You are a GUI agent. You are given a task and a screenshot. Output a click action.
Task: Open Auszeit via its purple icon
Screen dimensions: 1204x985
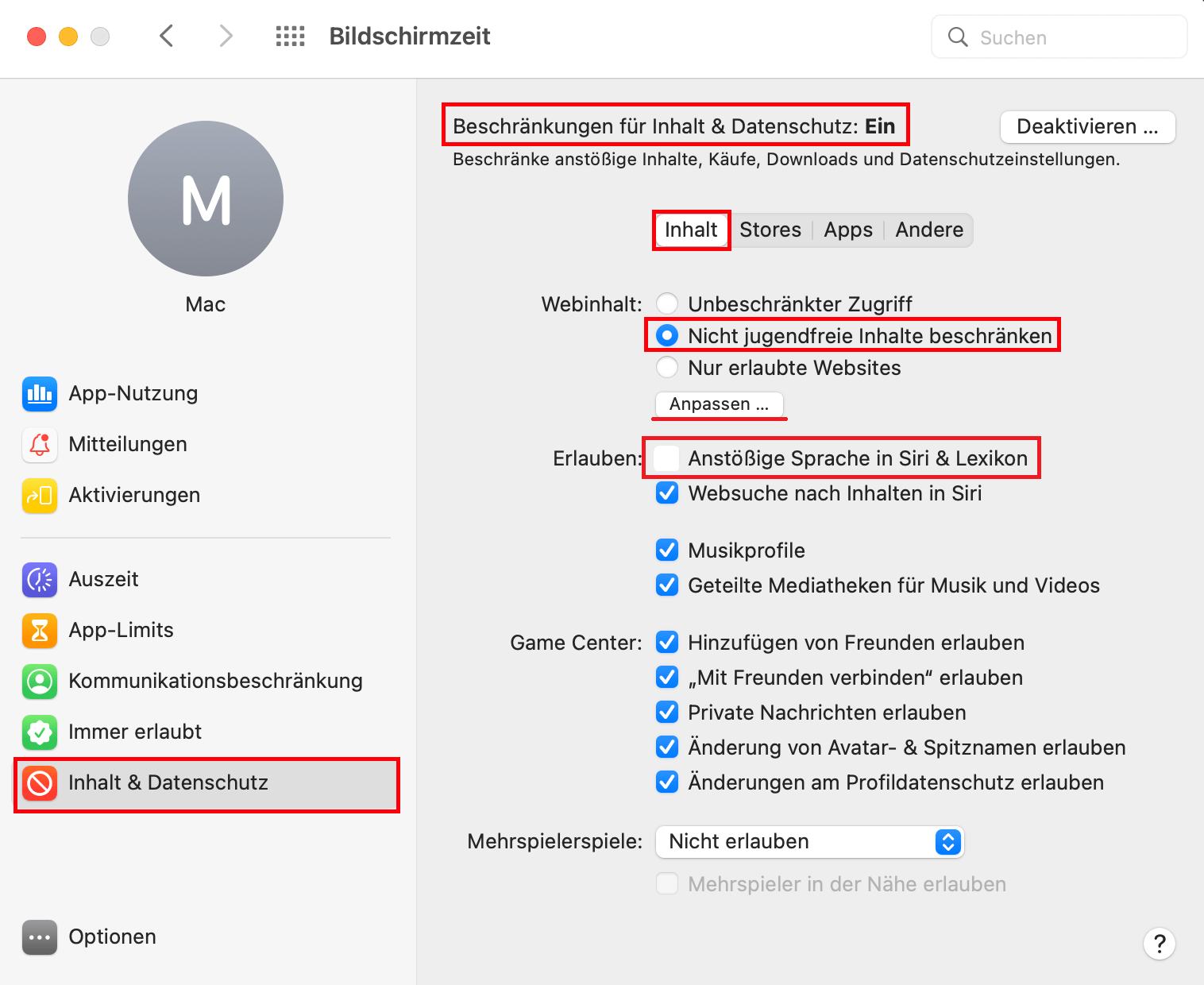tap(40, 580)
